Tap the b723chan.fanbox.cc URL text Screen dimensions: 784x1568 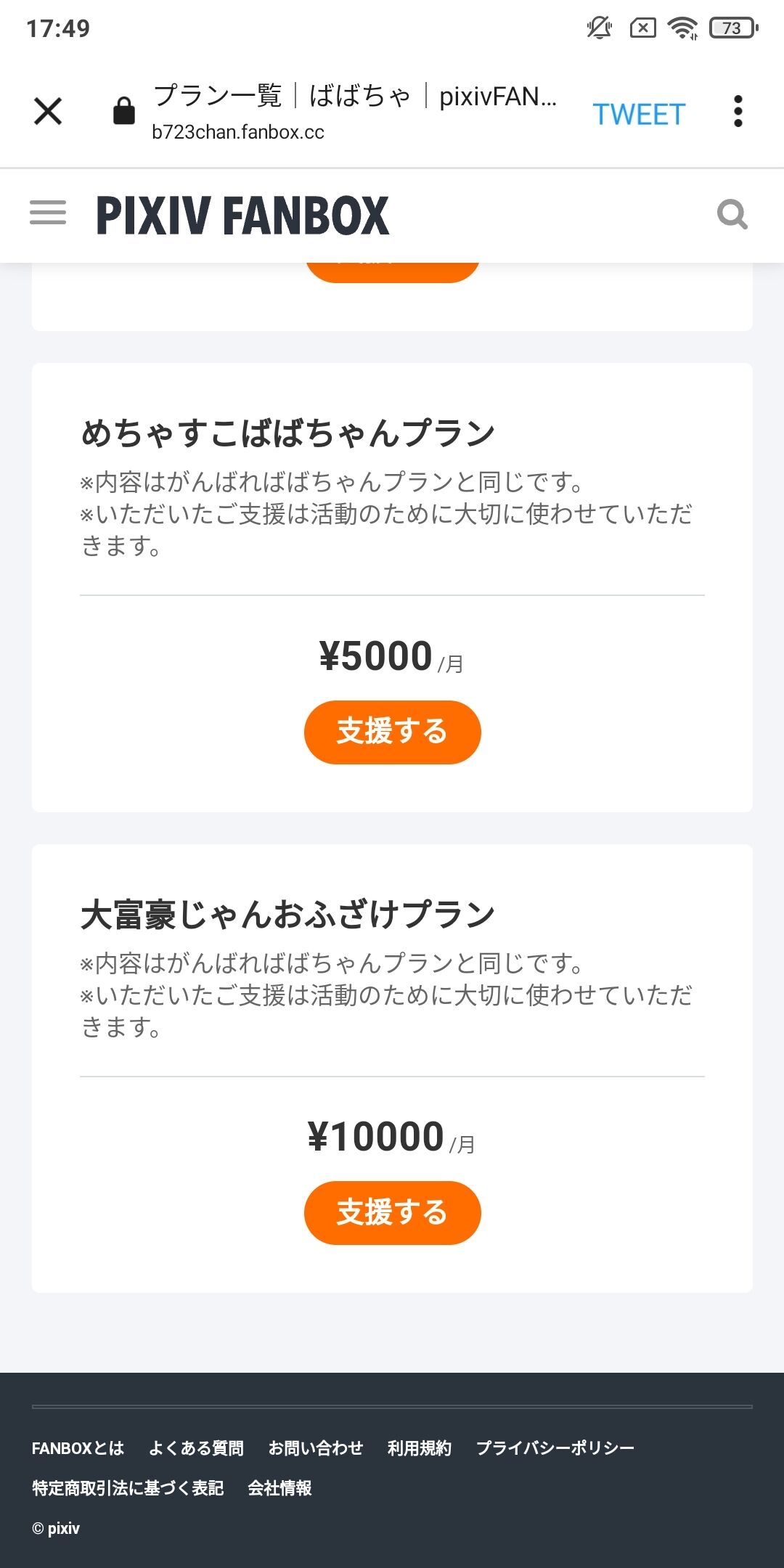238,132
